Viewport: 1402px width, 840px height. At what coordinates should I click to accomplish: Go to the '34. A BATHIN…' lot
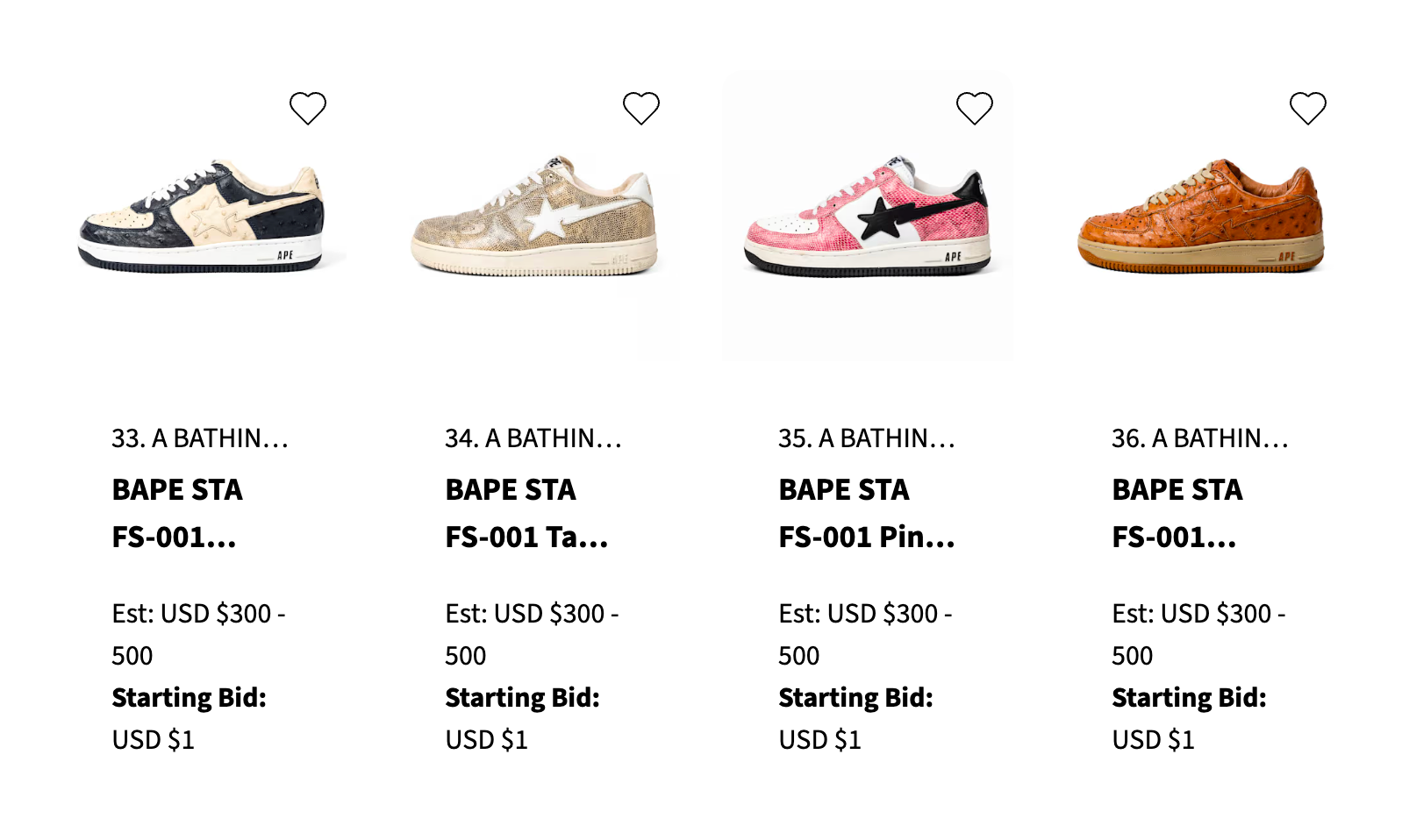[x=533, y=438]
